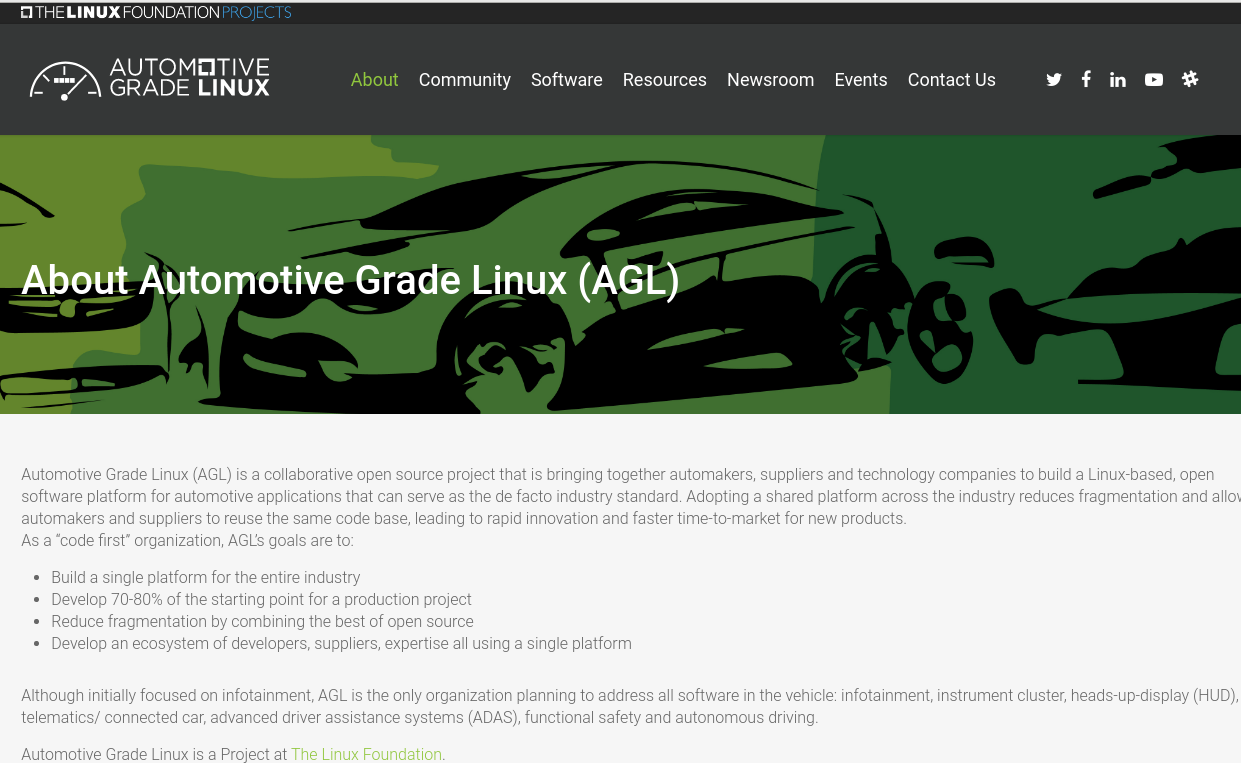Open the Resources navigation item
The height and width of the screenshot is (763, 1241).
pos(664,80)
